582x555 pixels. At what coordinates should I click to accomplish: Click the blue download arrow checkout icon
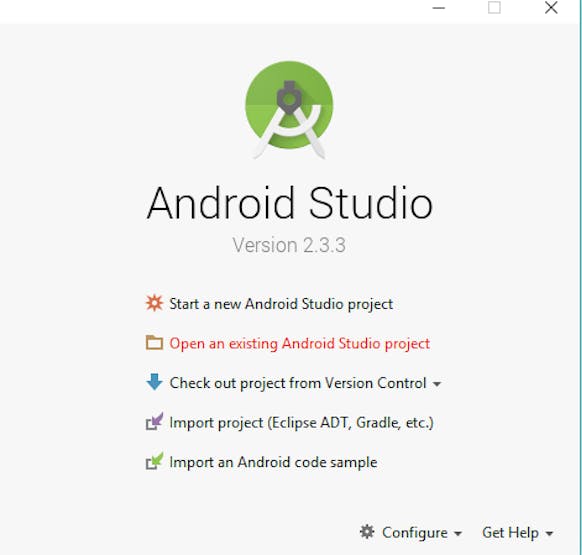tap(154, 382)
